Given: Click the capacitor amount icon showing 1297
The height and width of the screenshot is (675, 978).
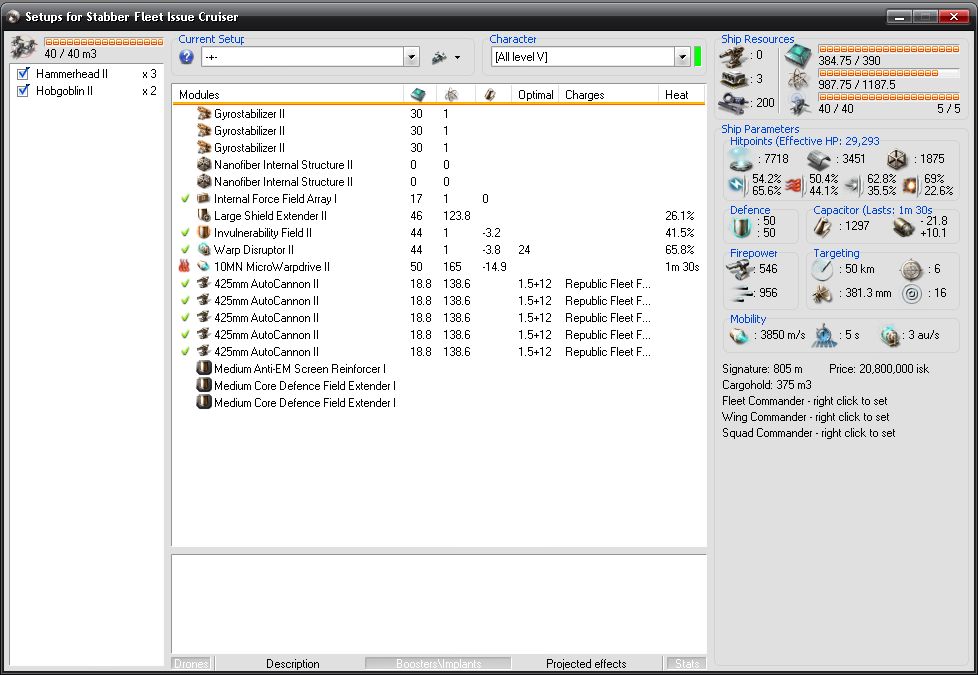Looking at the screenshot, I should point(823,227).
